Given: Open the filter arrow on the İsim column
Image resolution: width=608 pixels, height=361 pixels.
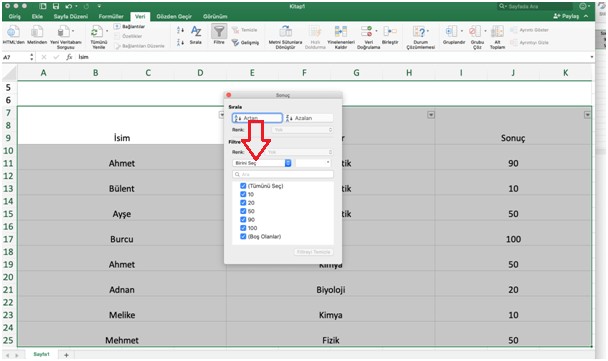Looking at the screenshot, I should (221, 115).
